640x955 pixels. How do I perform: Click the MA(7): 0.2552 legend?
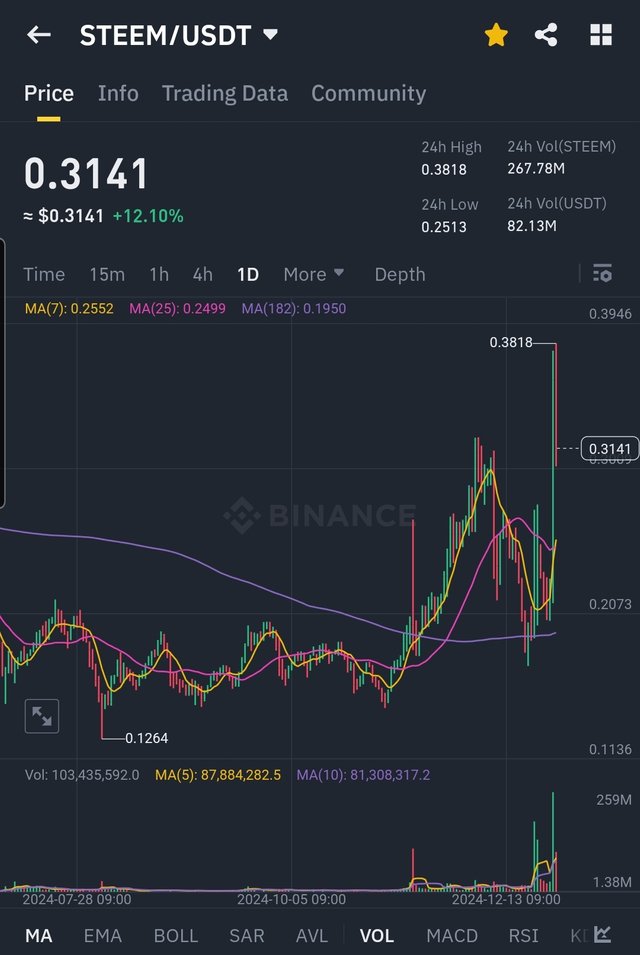pos(69,308)
